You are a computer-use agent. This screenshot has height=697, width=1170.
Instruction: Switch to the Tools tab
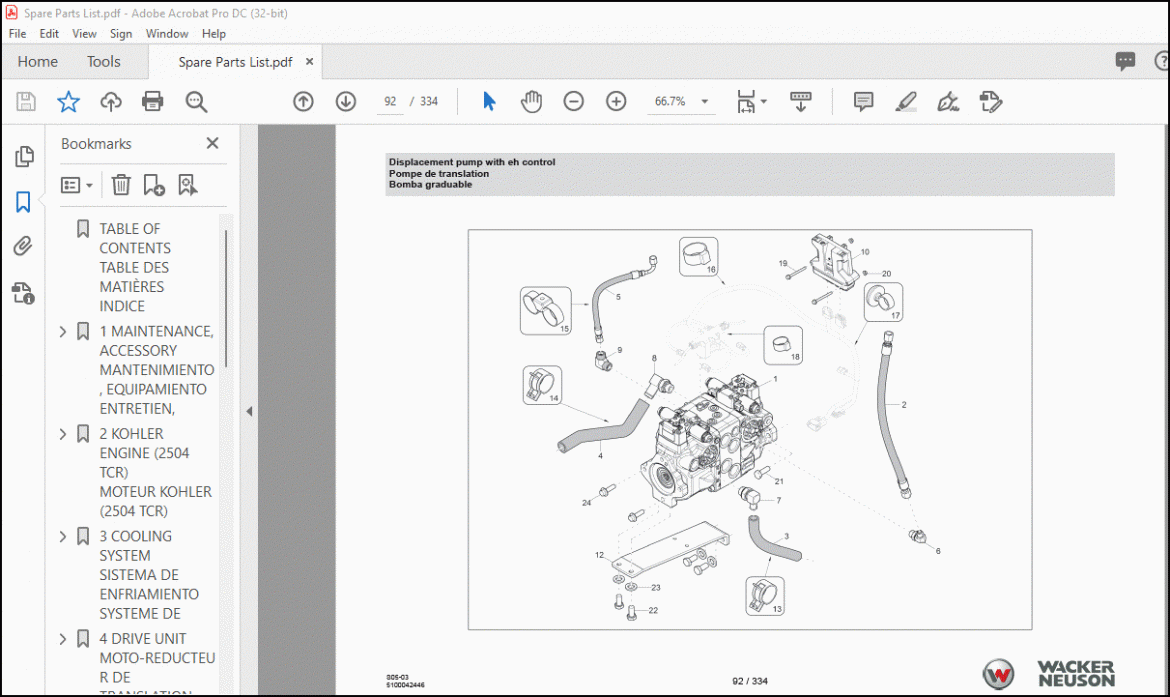(x=103, y=62)
